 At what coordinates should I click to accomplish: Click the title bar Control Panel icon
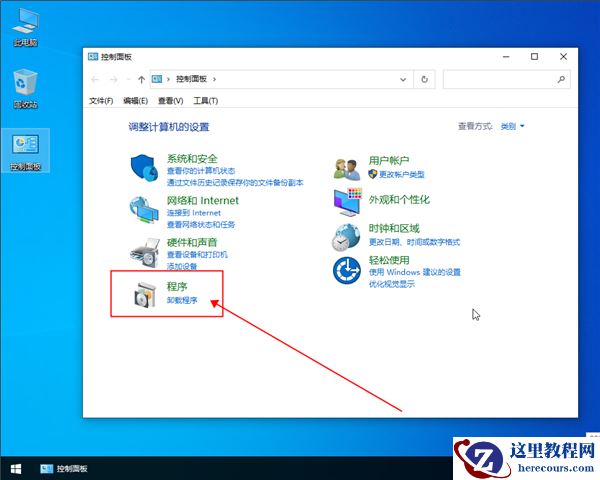[x=93, y=57]
